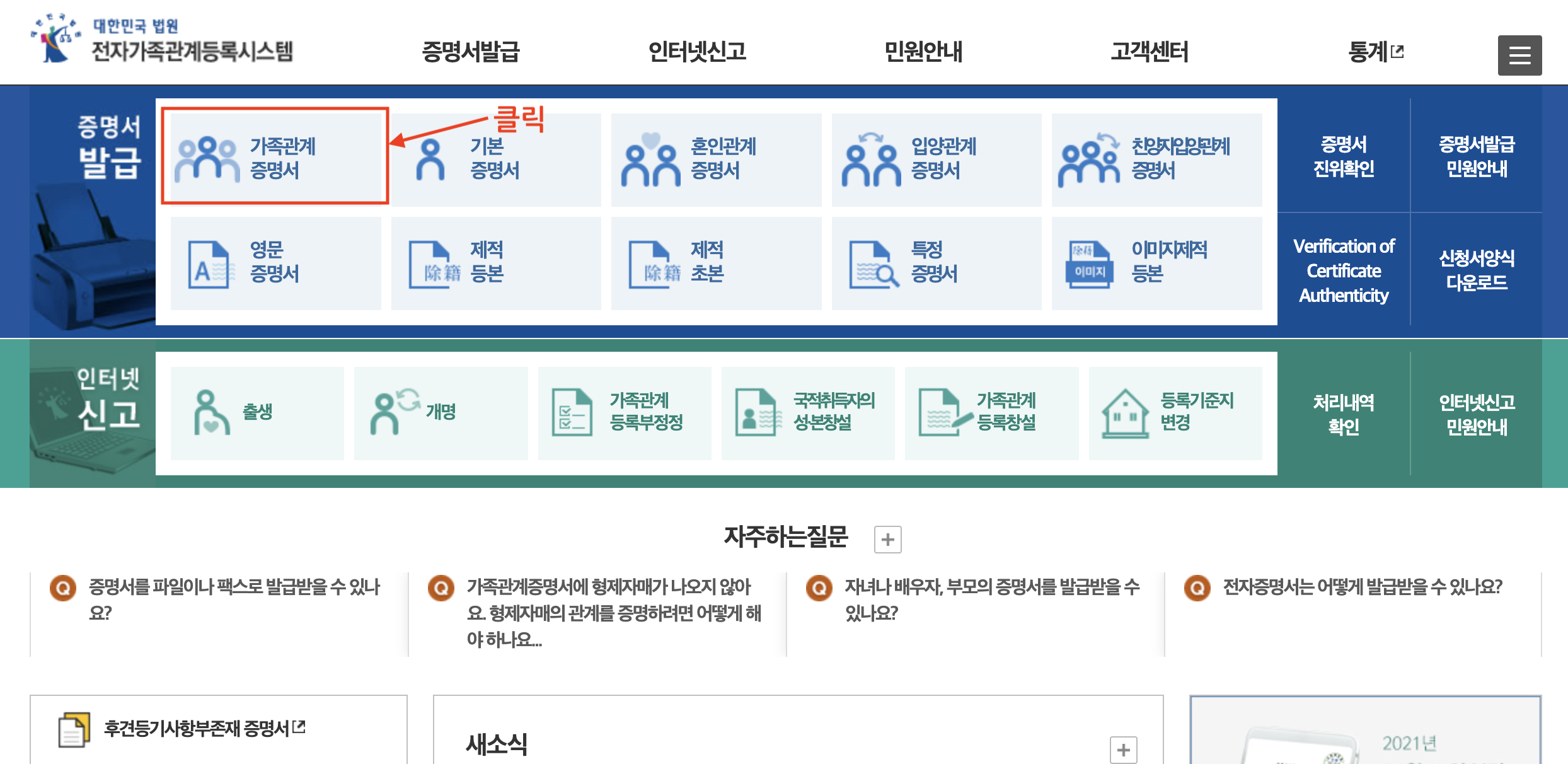Click the court logo at top left
The height and width of the screenshot is (764, 1568).
pyautogui.click(x=55, y=38)
